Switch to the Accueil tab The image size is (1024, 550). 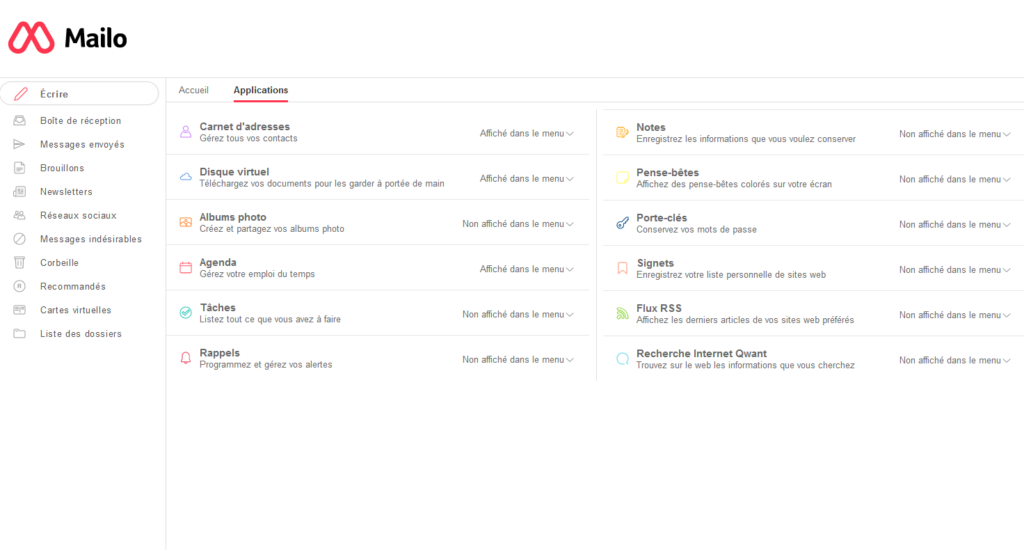[x=193, y=90]
